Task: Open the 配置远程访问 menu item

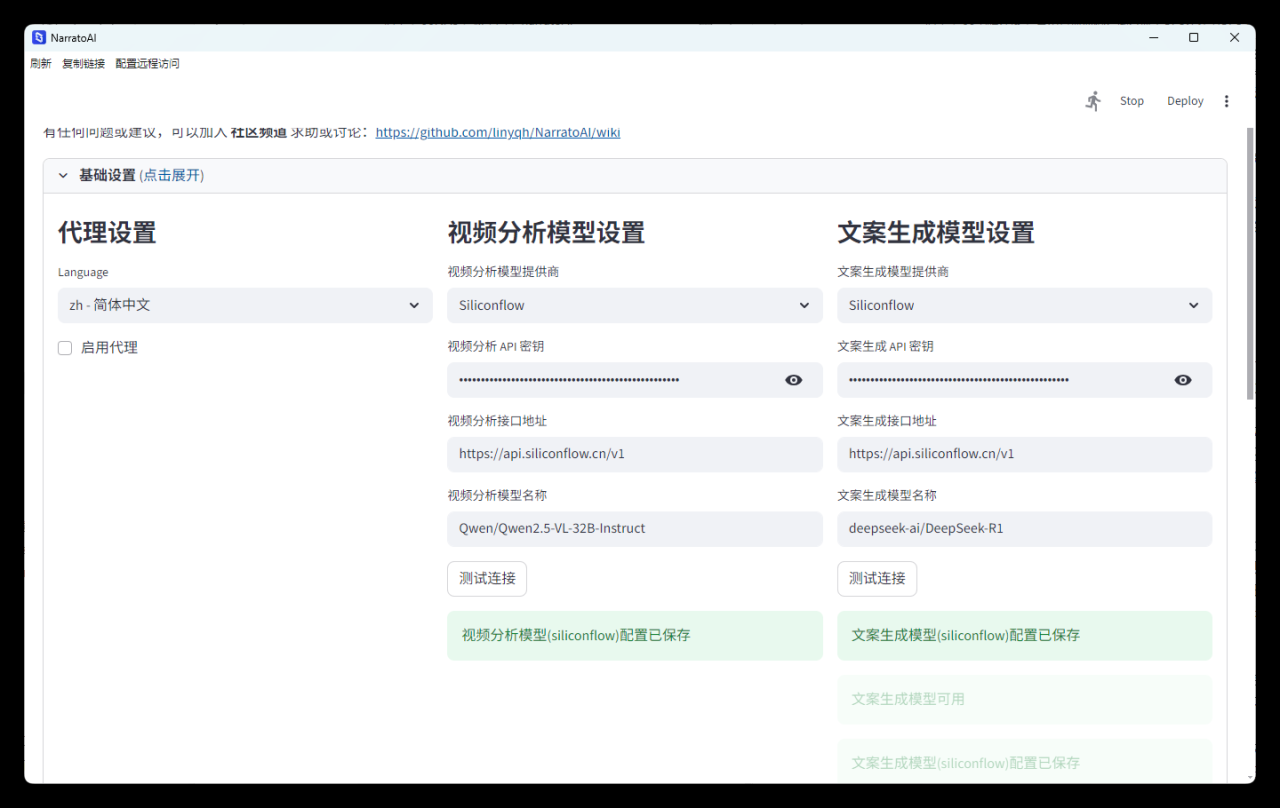Action: pyautogui.click(x=147, y=63)
